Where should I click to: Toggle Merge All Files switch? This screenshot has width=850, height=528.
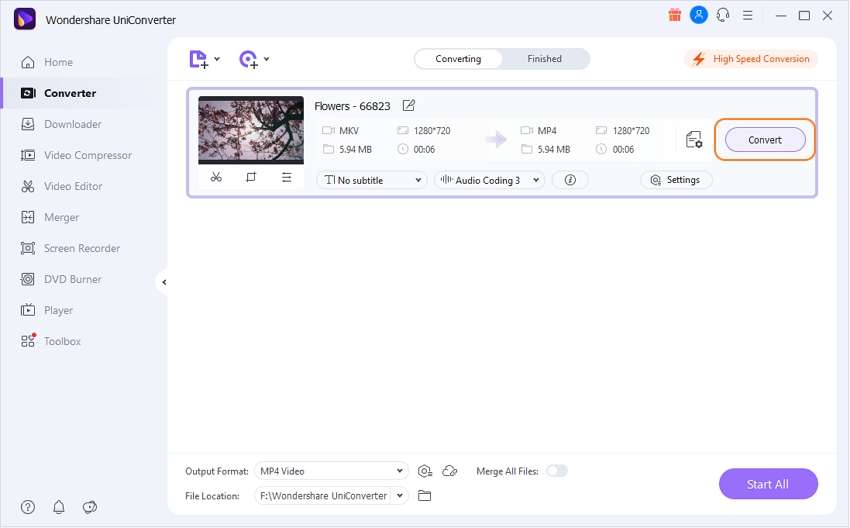tap(557, 471)
